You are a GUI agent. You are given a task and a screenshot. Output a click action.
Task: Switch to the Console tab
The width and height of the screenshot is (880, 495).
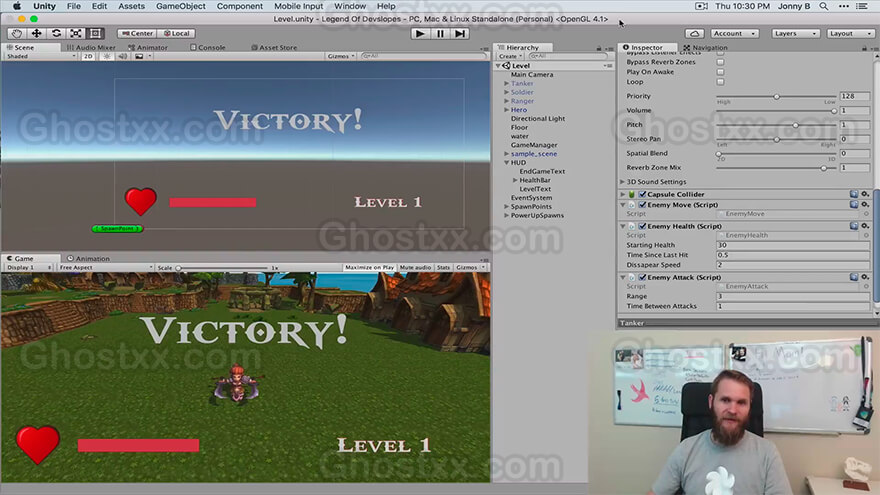pos(208,48)
